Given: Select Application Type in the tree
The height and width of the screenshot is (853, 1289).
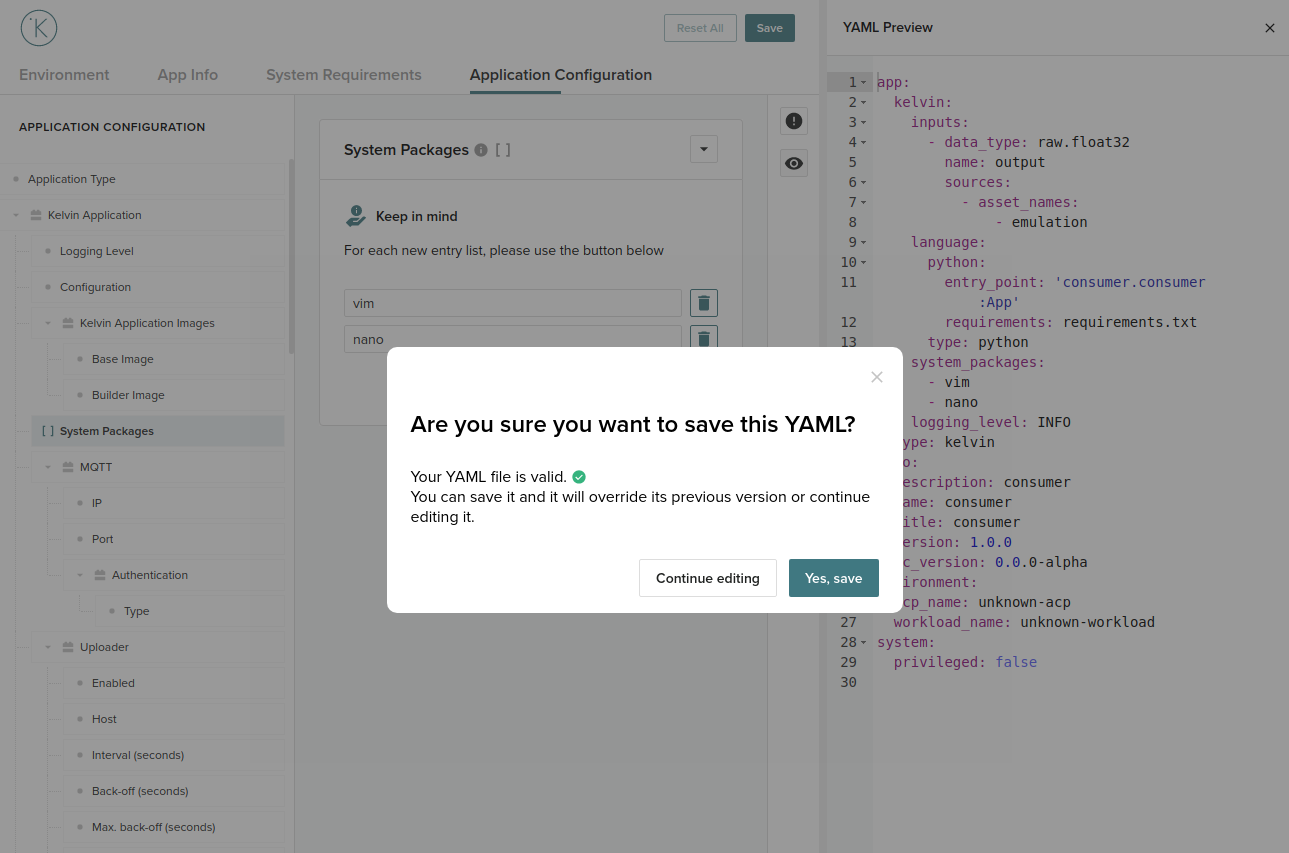Looking at the screenshot, I should pos(72,179).
